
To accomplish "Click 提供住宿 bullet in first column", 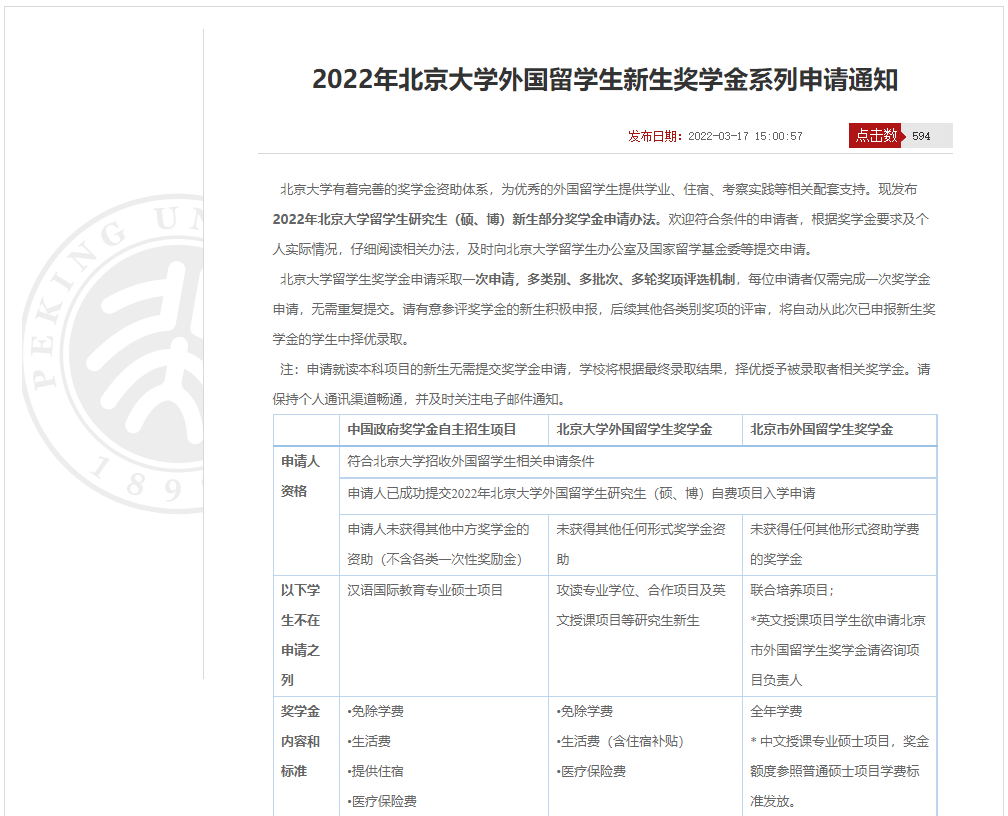I will pyautogui.click(x=375, y=771).
